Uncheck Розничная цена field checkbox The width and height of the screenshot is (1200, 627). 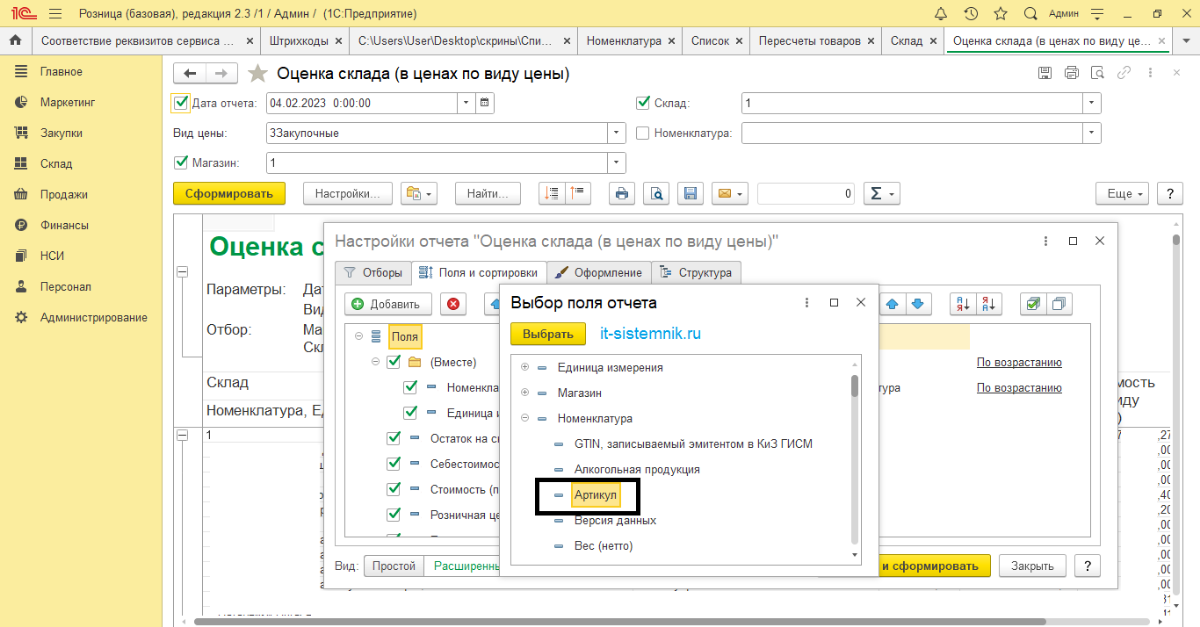pos(393,515)
